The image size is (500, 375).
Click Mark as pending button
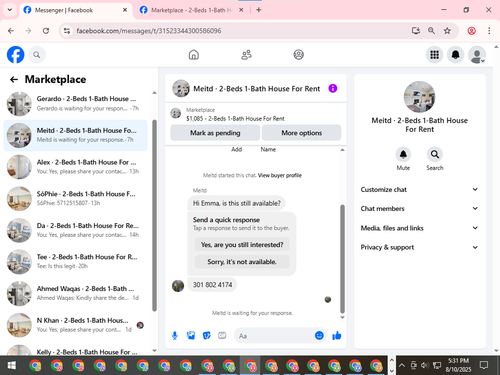[215, 133]
